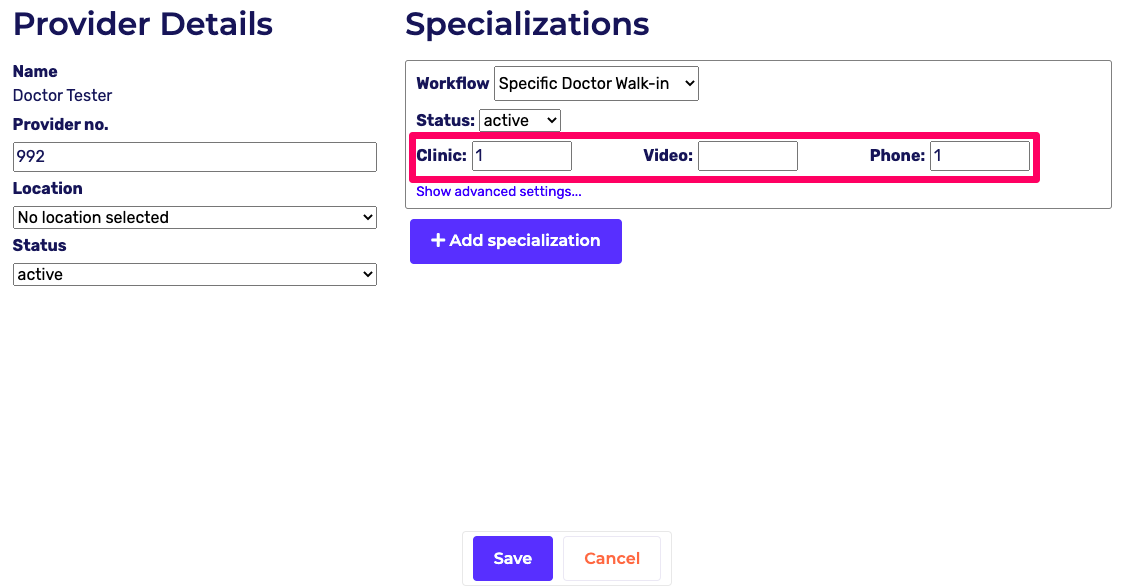
Task: Click the Workflow label
Action: [x=452, y=84]
